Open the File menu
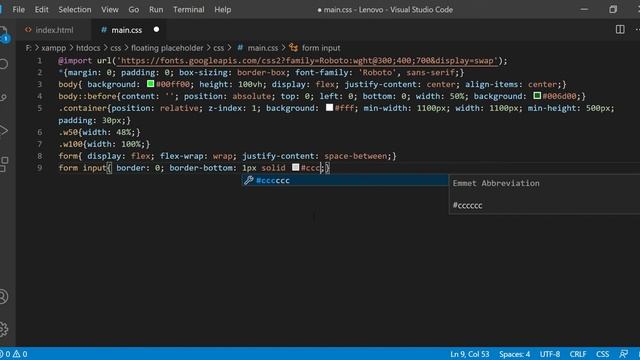The width and height of the screenshot is (640, 360). pos(18,9)
